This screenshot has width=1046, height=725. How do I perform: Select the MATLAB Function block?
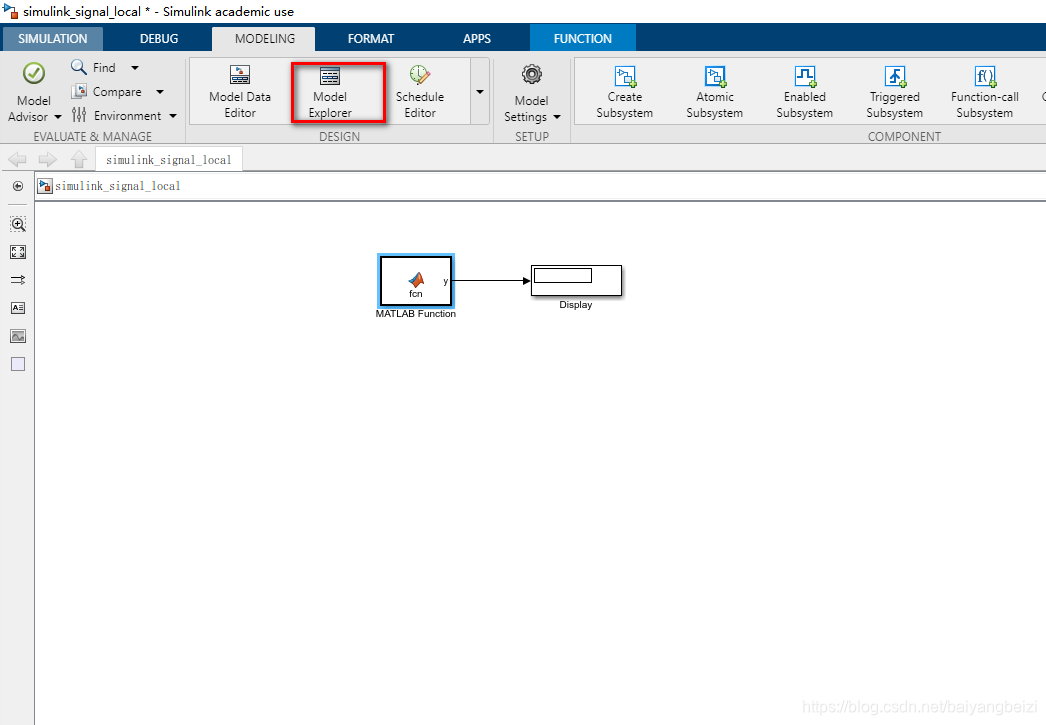416,281
